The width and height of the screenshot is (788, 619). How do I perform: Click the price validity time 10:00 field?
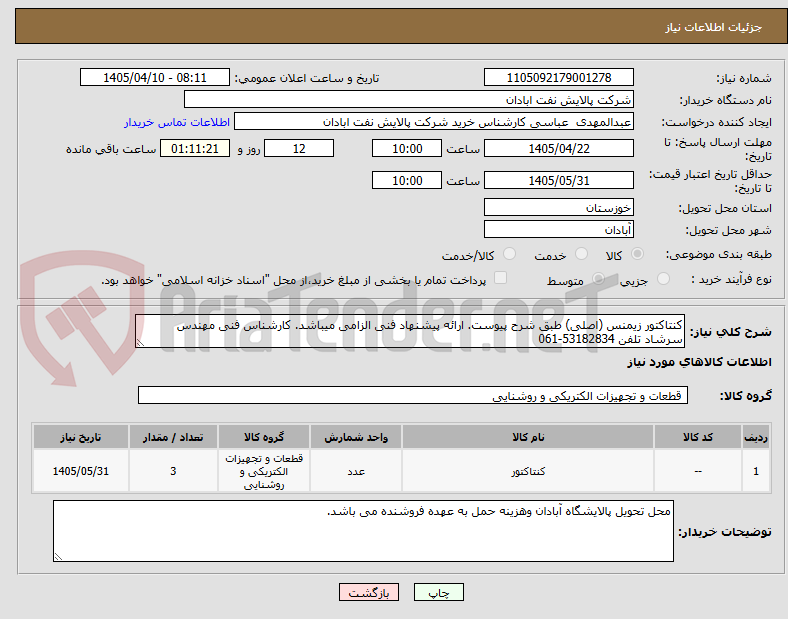click(x=407, y=180)
